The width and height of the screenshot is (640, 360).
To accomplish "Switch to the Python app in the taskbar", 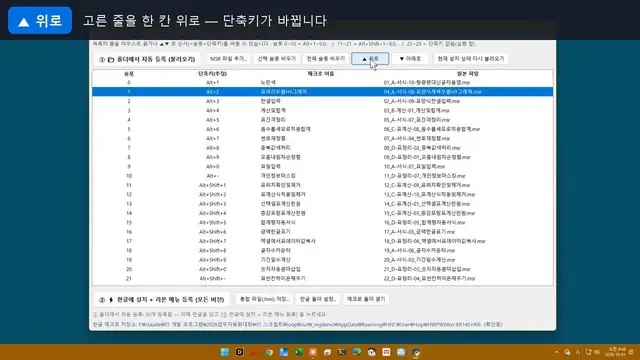I will [416, 352].
